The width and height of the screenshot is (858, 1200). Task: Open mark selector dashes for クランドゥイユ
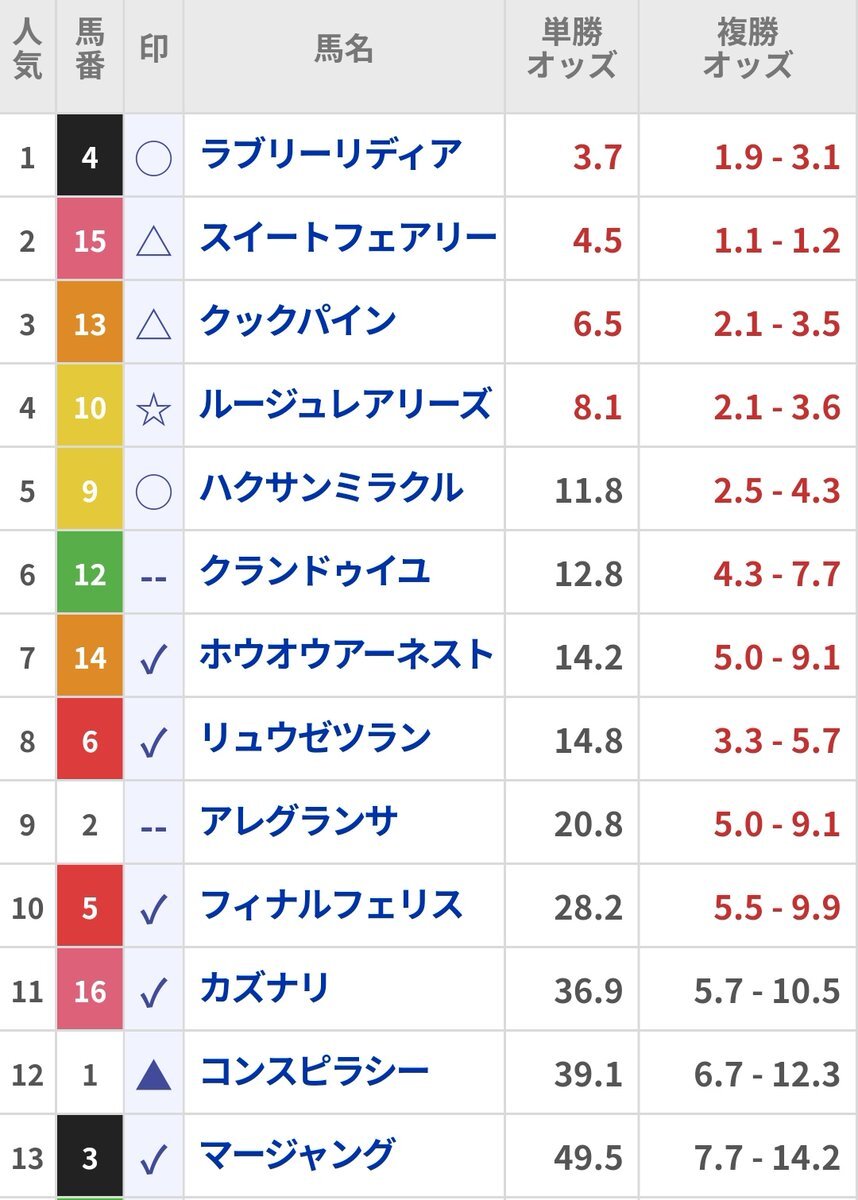pyautogui.click(x=153, y=575)
